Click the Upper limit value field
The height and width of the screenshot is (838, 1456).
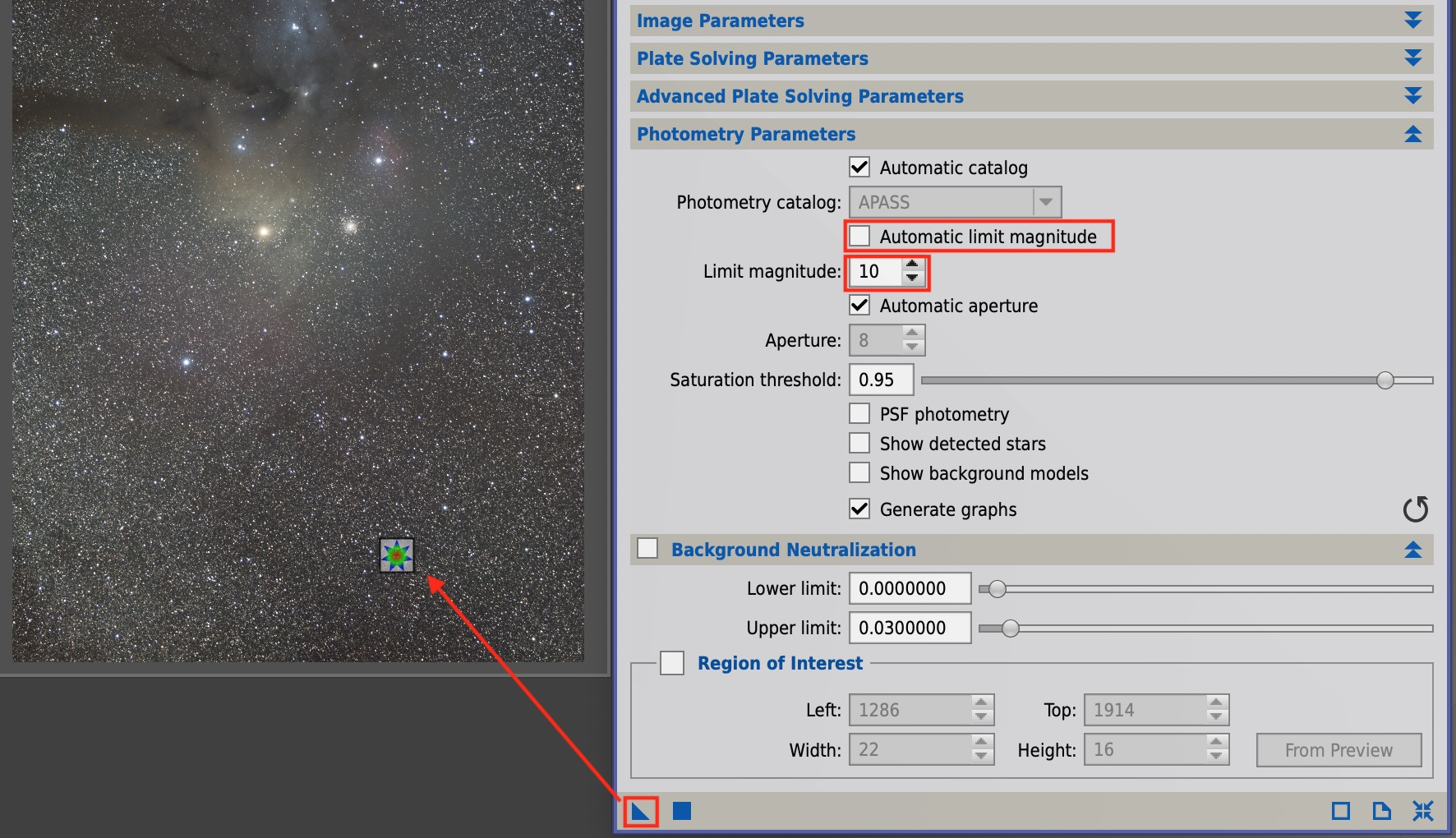pos(910,628)
